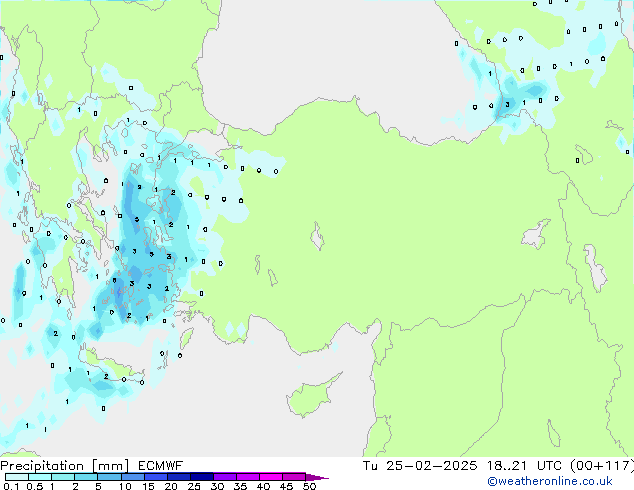Click the '(00+117)' forecast offset text
The width and height of the screenshot is (634, 490).
point(602,466)
